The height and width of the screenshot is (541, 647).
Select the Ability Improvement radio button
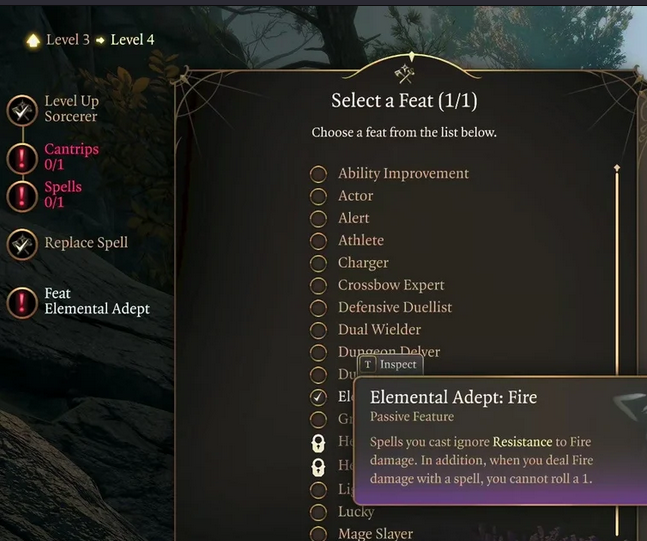pos(318,174)
